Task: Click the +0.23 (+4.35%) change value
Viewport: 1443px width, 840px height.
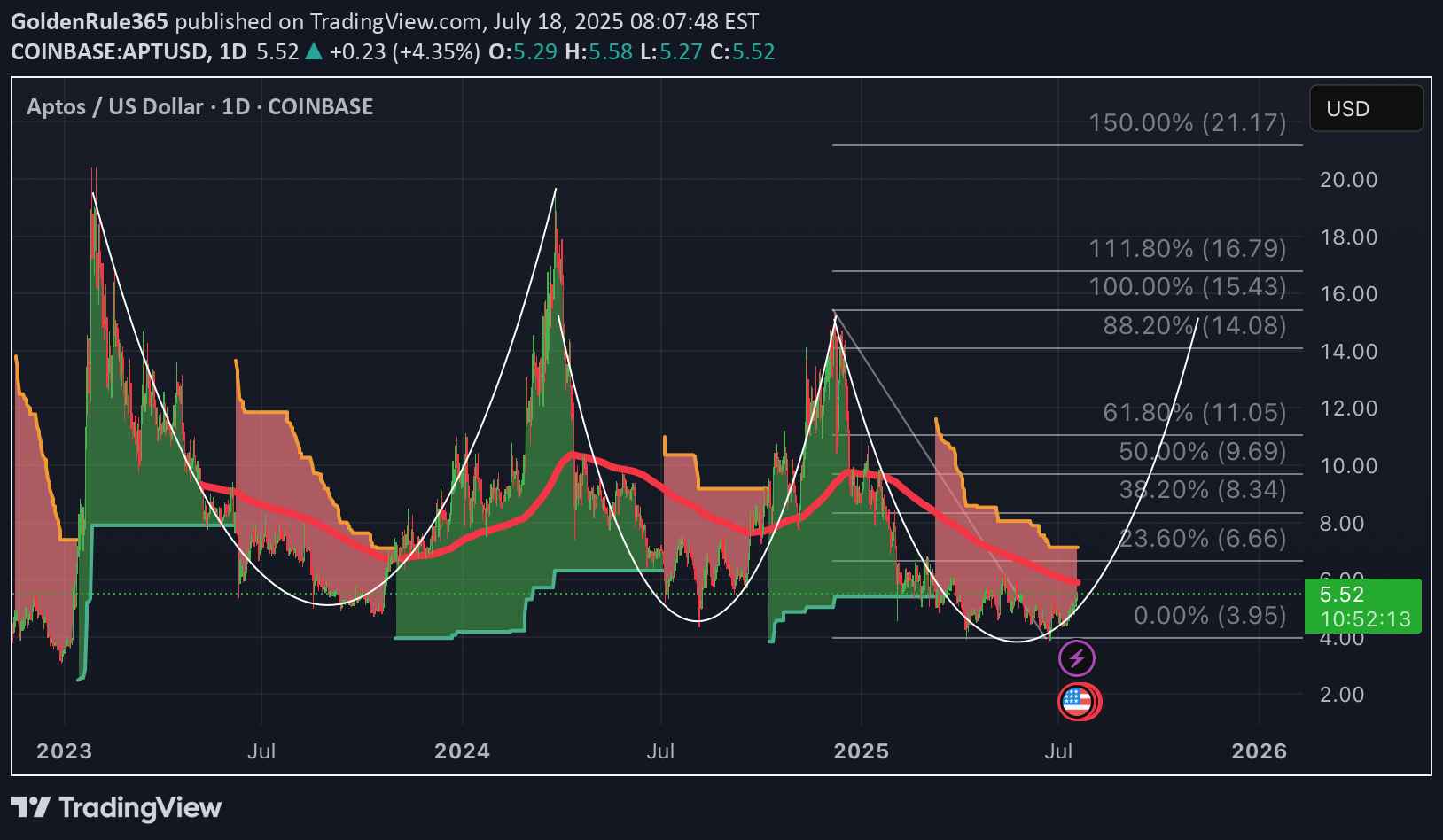Action: [x=404, y=51]
